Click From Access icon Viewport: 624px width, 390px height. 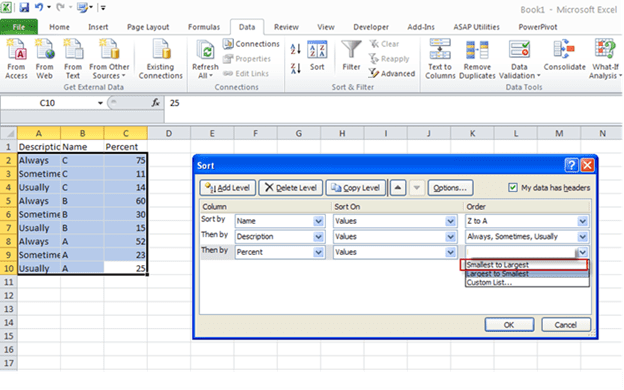pos(16,59)
